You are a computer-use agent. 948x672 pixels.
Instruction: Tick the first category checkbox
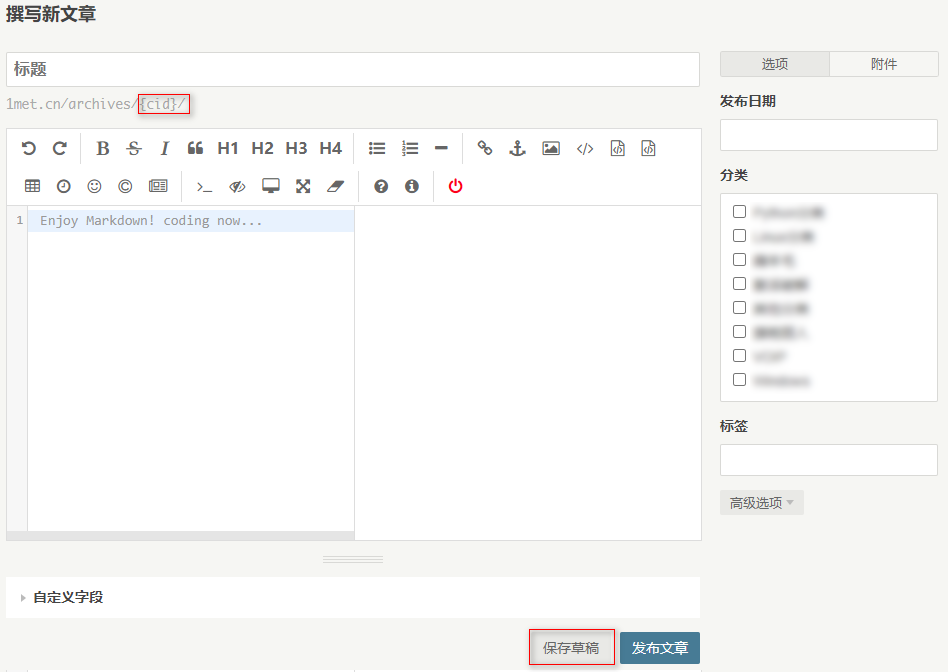tap(739, 212)
